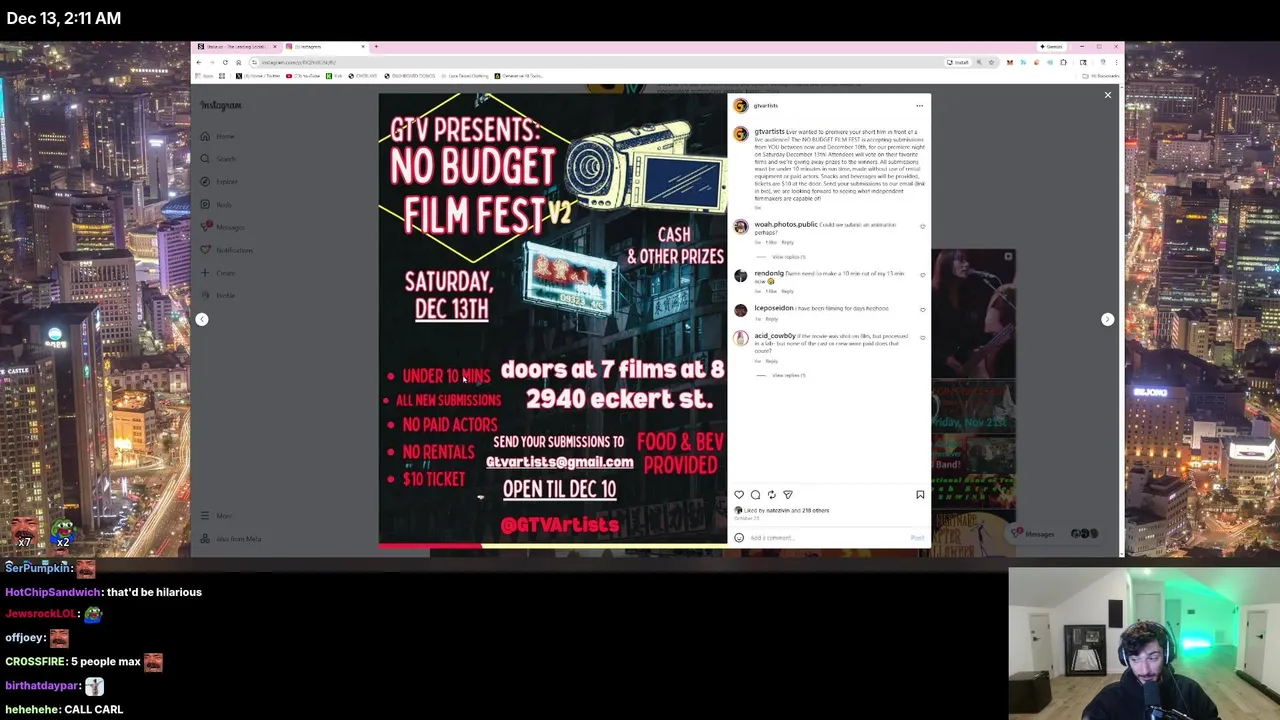Click Dec 13, 2:11 AM clock overlay
Screen dimensions: 1280x720
(x=64, y=18)
